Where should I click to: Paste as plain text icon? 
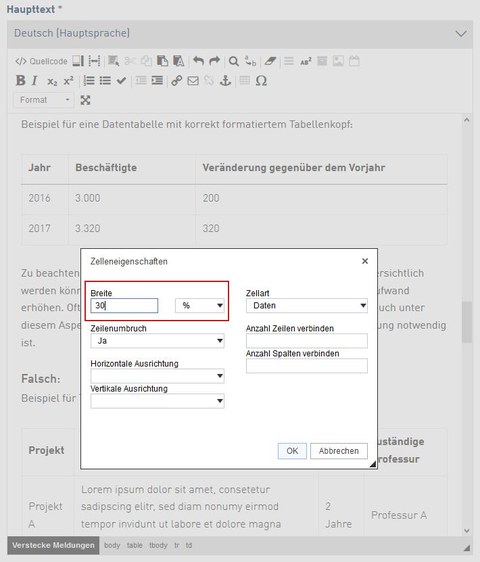179,61
